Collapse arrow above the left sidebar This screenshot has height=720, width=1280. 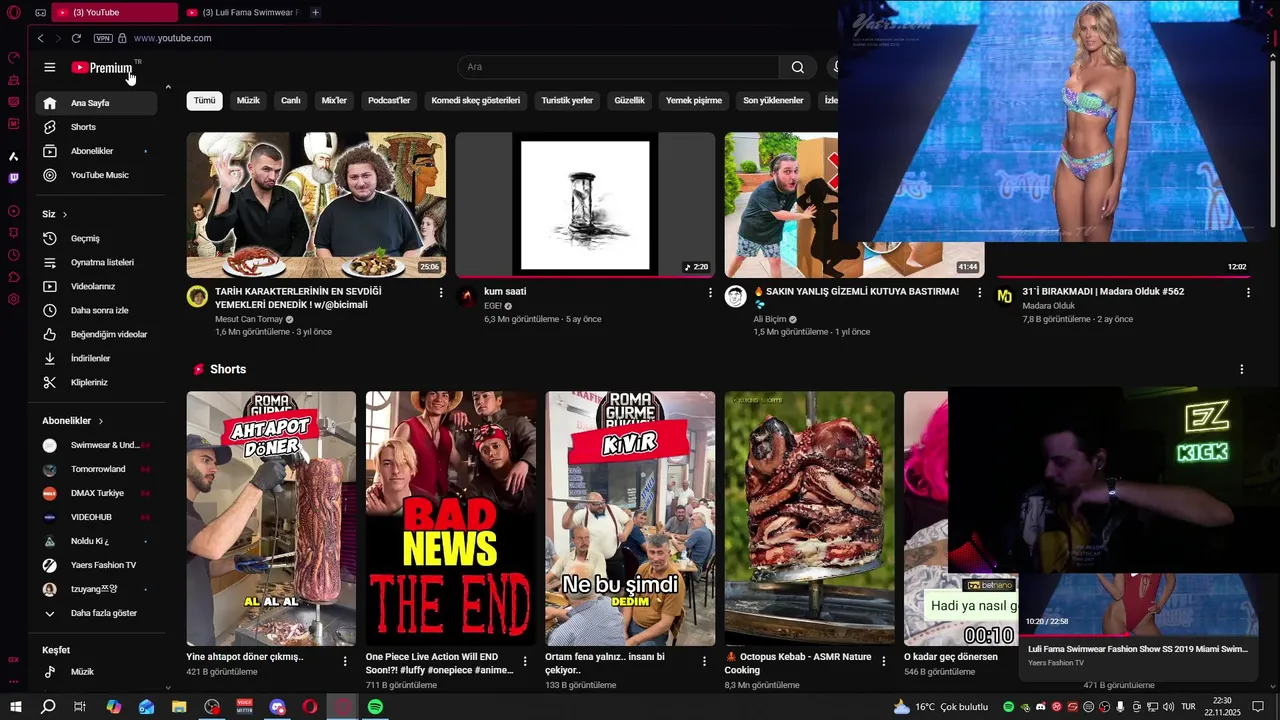click(x=168, y=88)
